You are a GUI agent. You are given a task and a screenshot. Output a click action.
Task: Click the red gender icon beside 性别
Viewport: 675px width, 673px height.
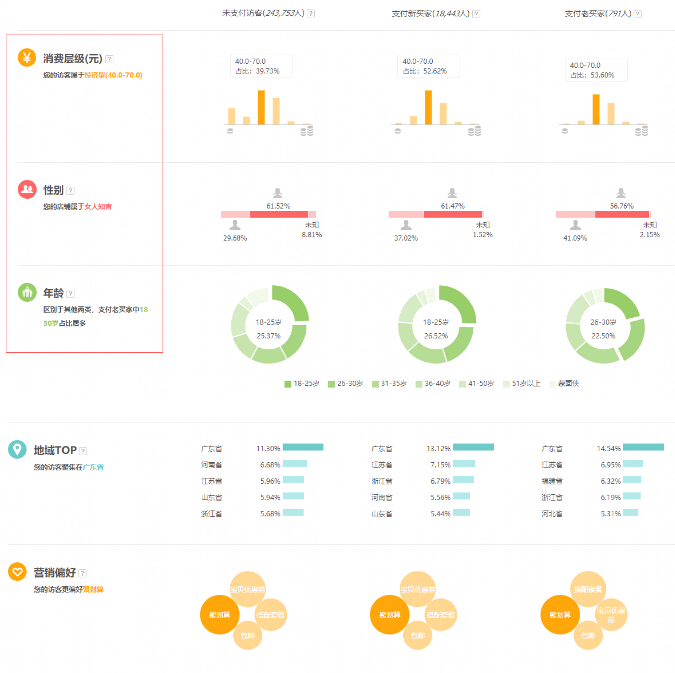27,189
